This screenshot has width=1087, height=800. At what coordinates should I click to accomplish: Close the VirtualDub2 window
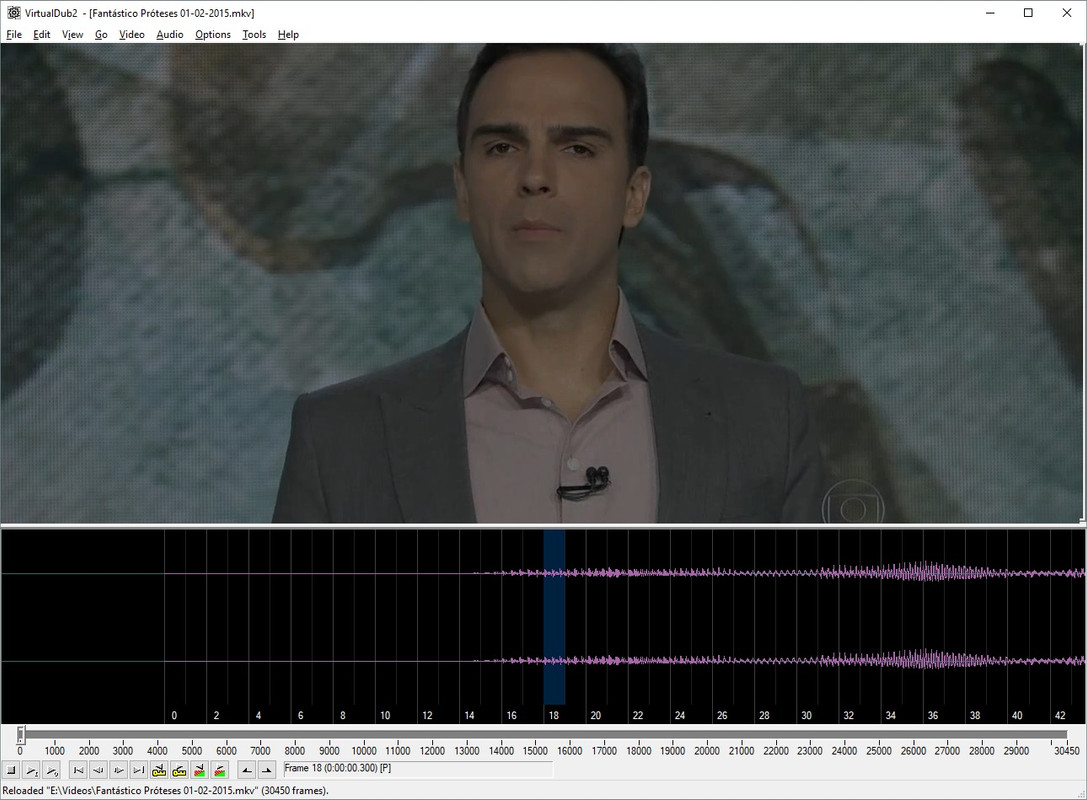point(1066,12)
